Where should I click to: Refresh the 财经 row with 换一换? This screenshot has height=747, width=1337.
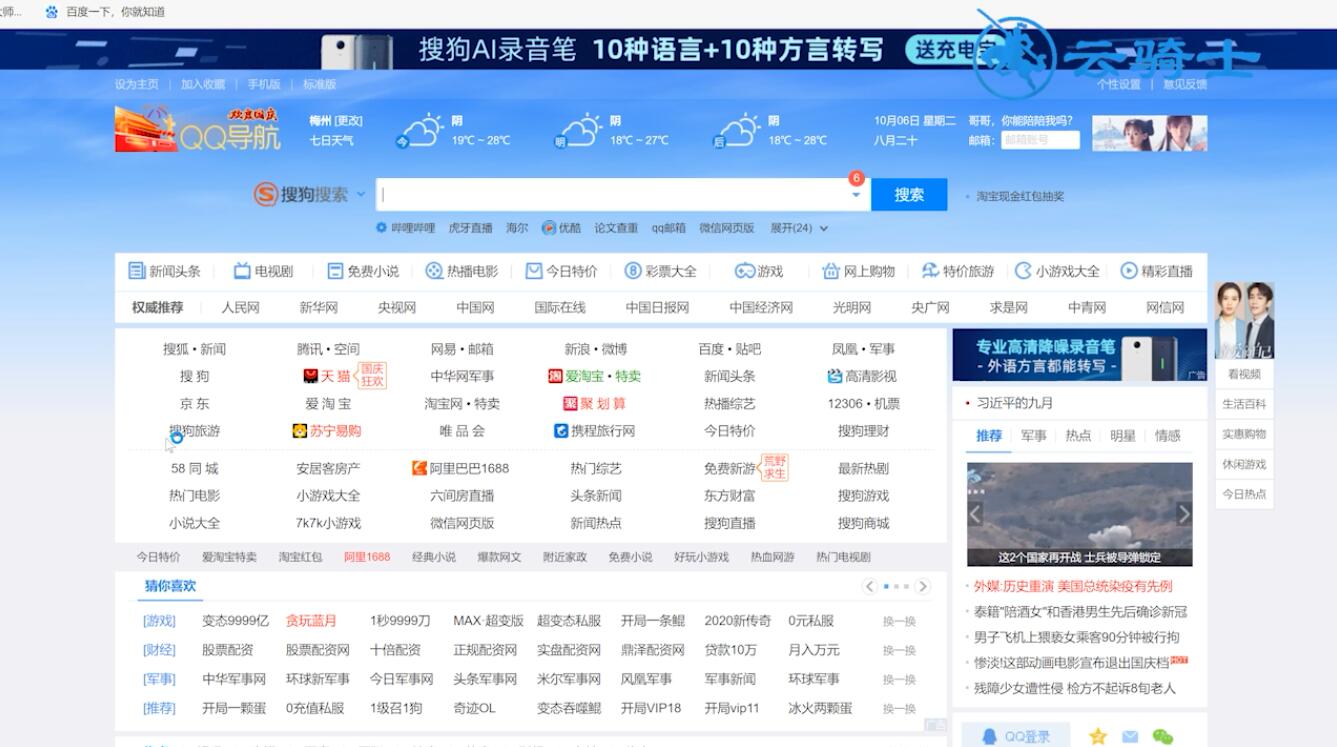(899, 650)
